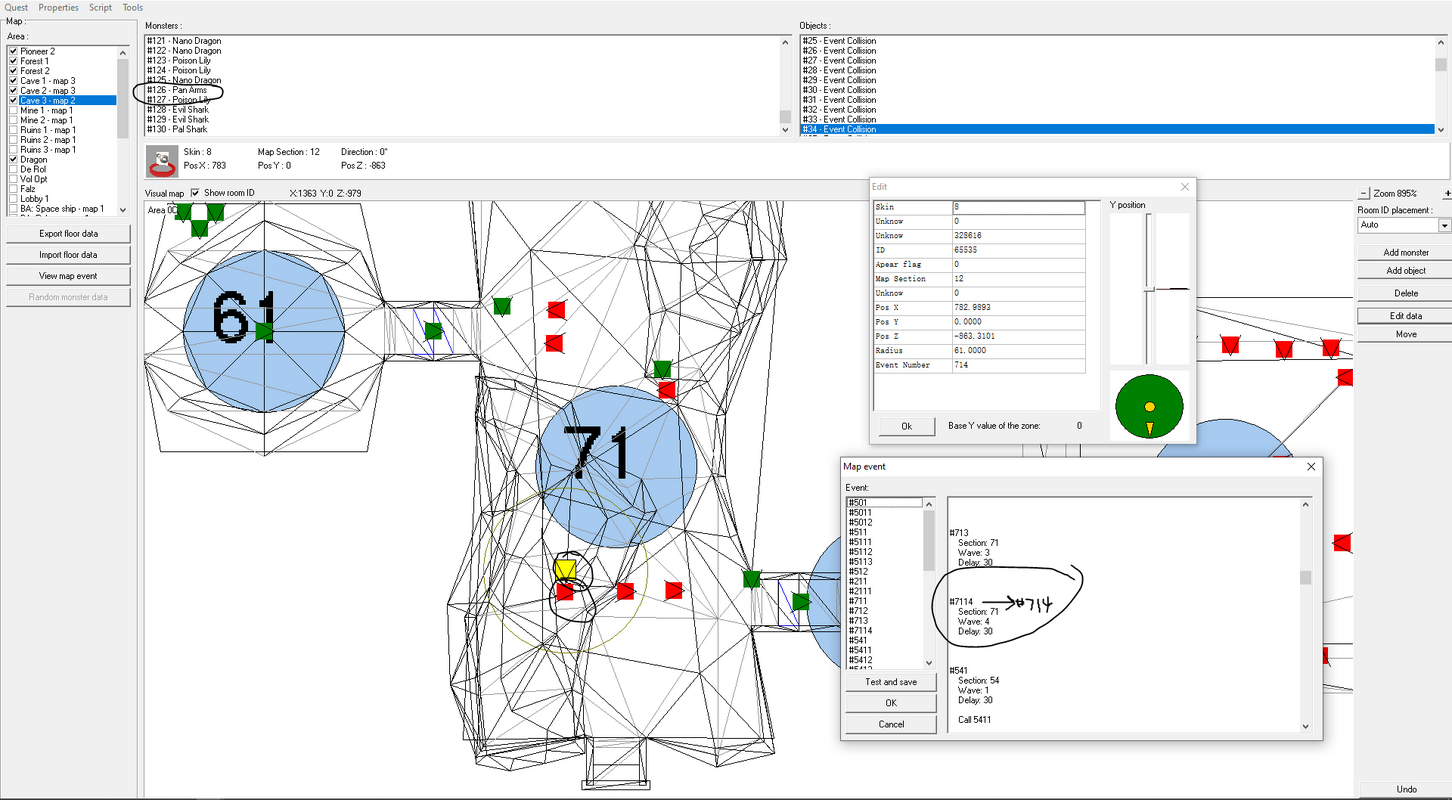1452x800 pixels.
Task: Click the Test and save button
Action: coord(891,682)
